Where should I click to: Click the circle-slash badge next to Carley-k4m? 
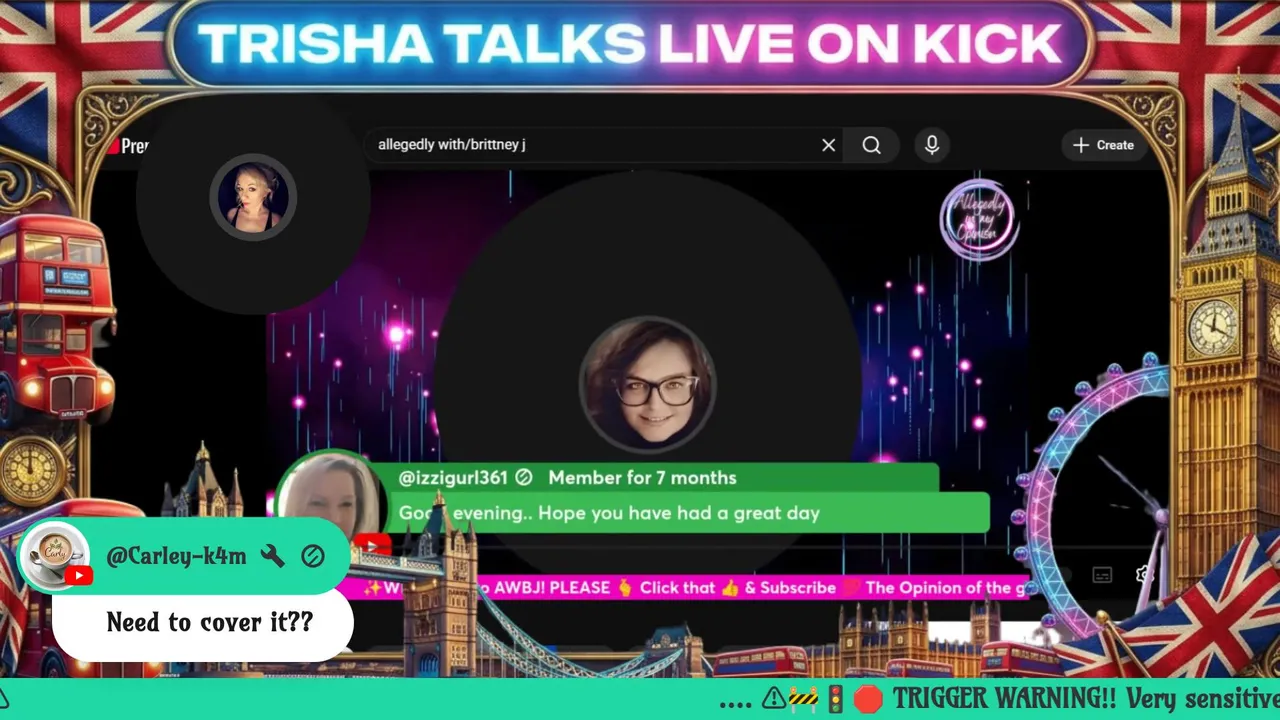coord(313,556)
